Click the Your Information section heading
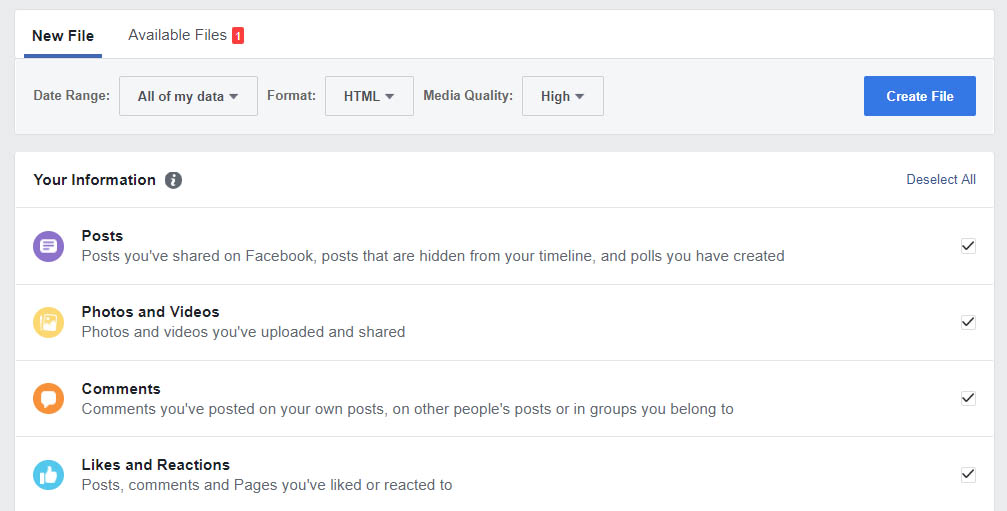Image resolution: width=1007 pixels, height=511 pixels. click(x=94, y=180)
